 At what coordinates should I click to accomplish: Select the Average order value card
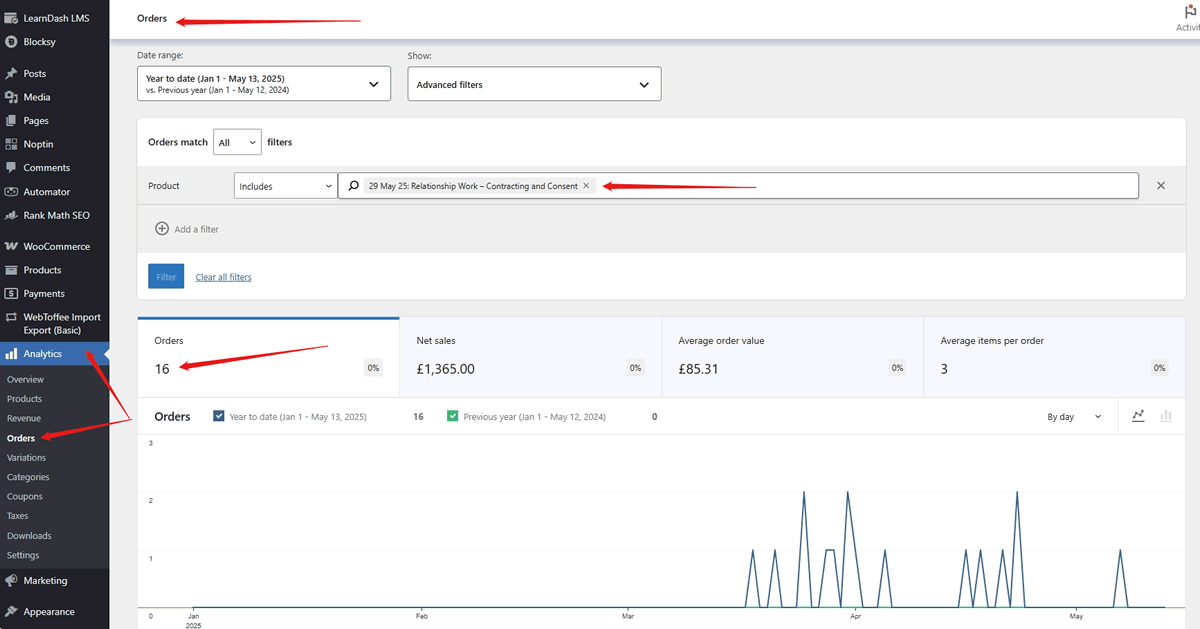(x=792, y=357)
